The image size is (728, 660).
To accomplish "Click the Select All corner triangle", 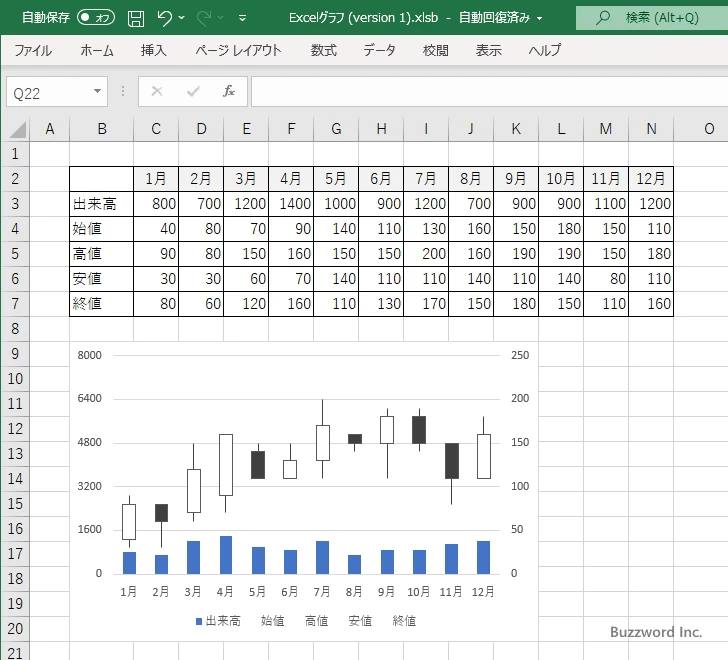I will pos(18,129).
